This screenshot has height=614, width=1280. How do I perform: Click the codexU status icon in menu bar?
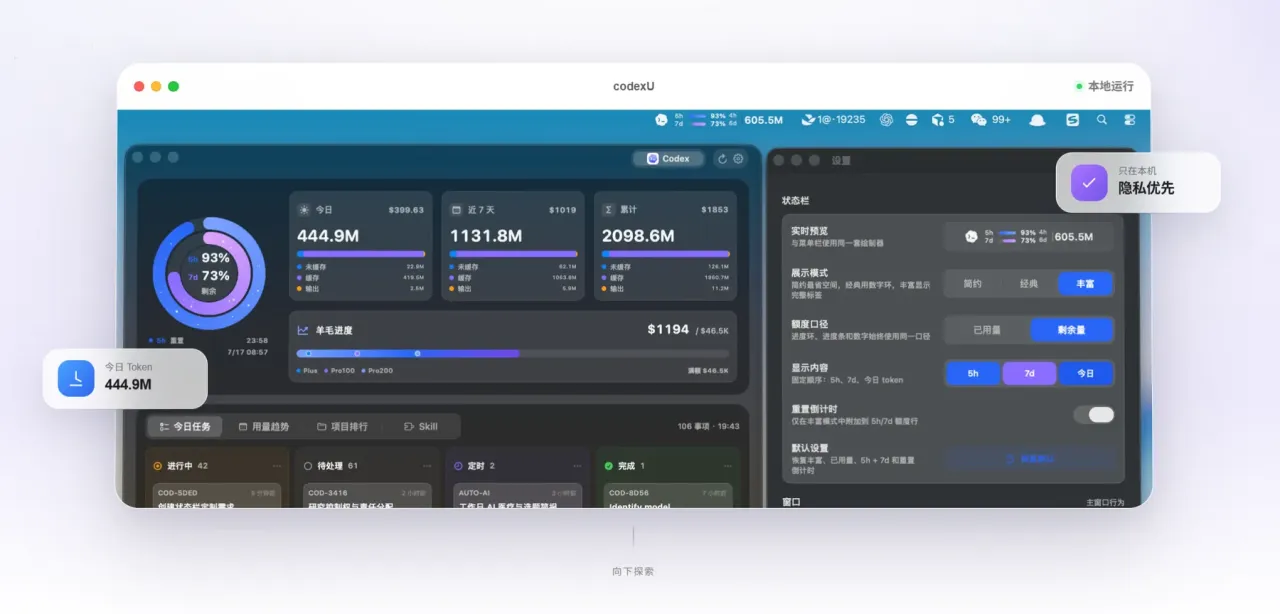pos(661,120)
